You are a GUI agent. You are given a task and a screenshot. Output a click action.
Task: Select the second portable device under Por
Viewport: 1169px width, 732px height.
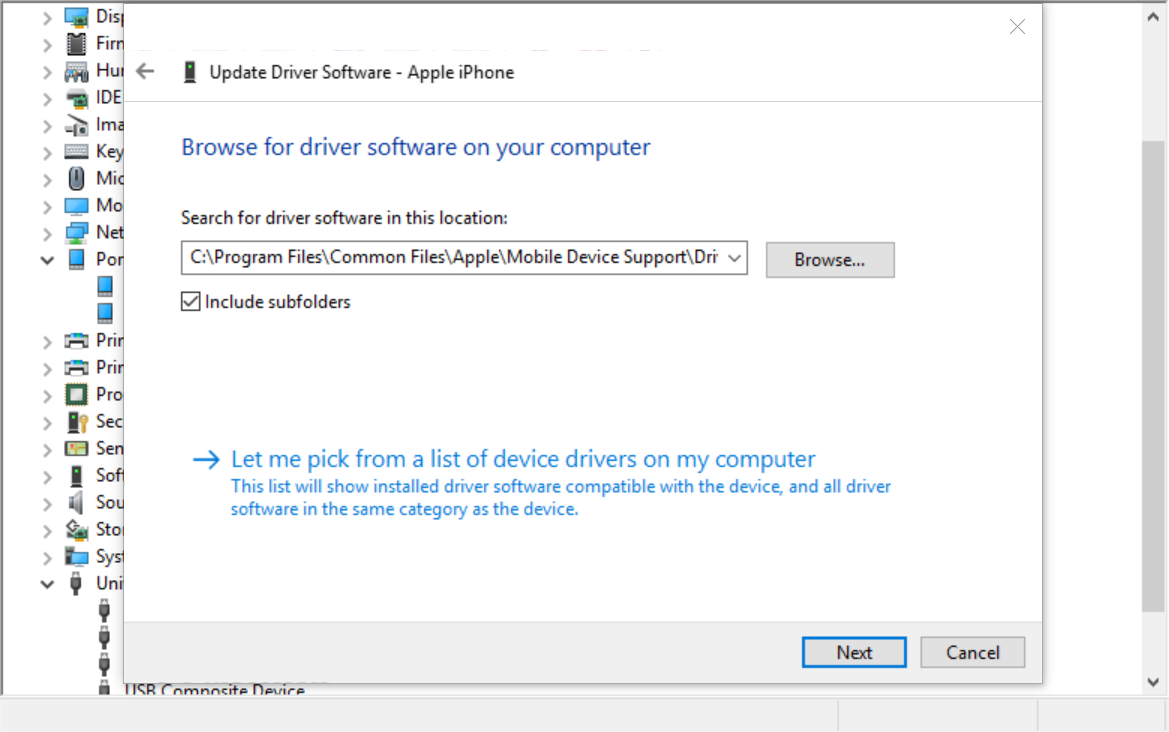105,313
